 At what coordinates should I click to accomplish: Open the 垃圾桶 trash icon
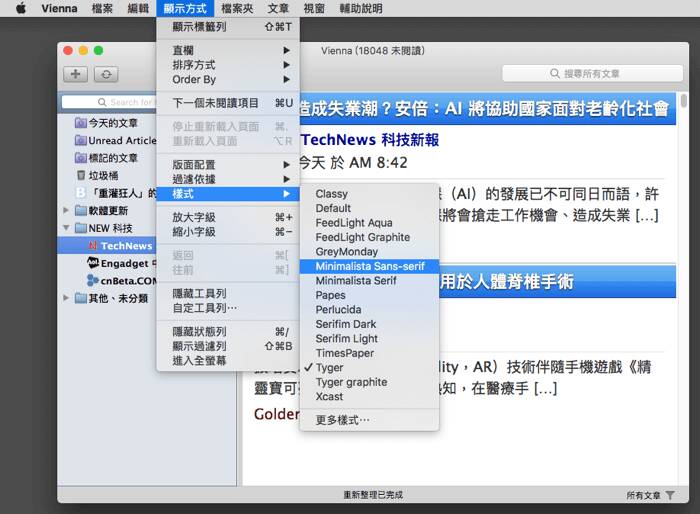coord(81,175)
